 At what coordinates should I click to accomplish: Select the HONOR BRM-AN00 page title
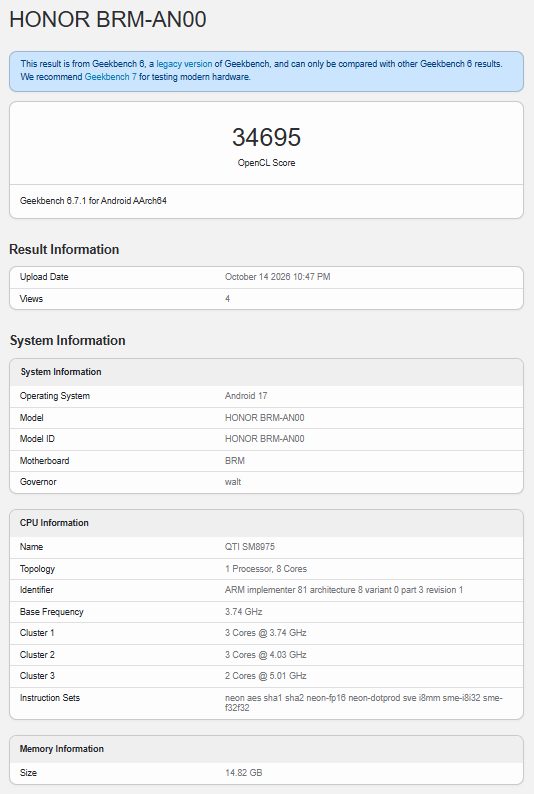[x=108, y=19]
